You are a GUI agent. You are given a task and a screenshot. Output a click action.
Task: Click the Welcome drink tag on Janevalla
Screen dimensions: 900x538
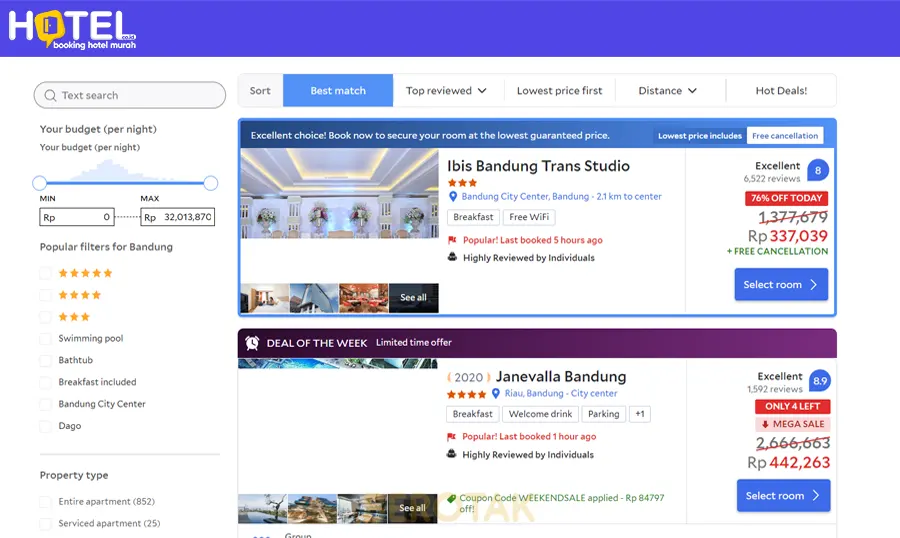(540, 414)
